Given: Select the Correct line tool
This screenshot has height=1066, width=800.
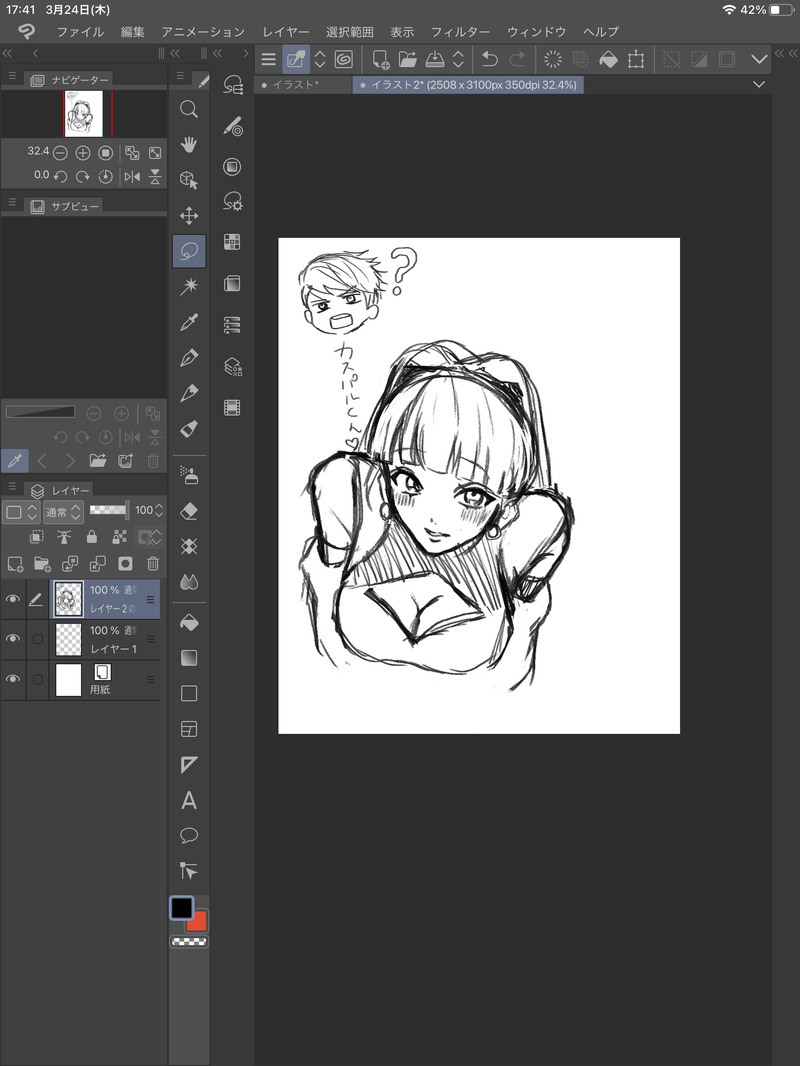Looking at the screenshot, I should point(189,871).
